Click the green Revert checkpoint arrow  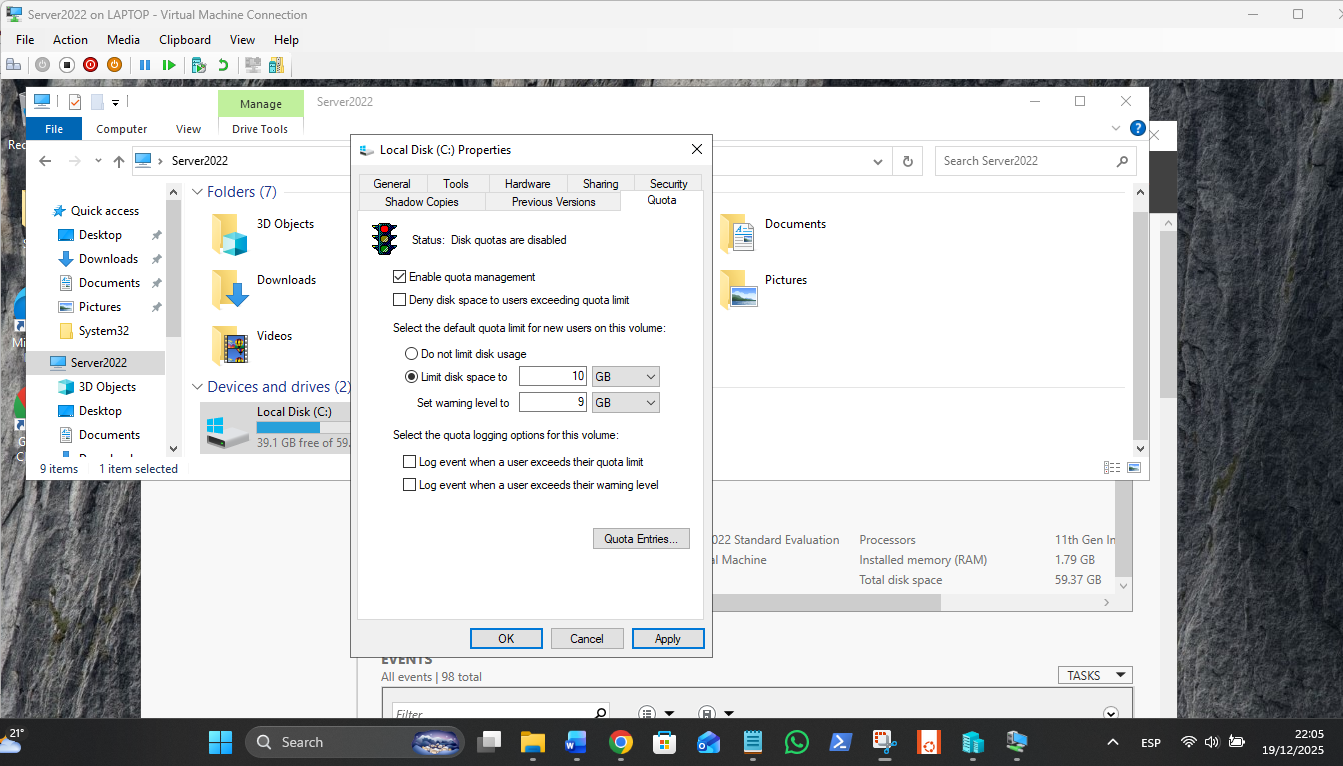click(223, 65)
